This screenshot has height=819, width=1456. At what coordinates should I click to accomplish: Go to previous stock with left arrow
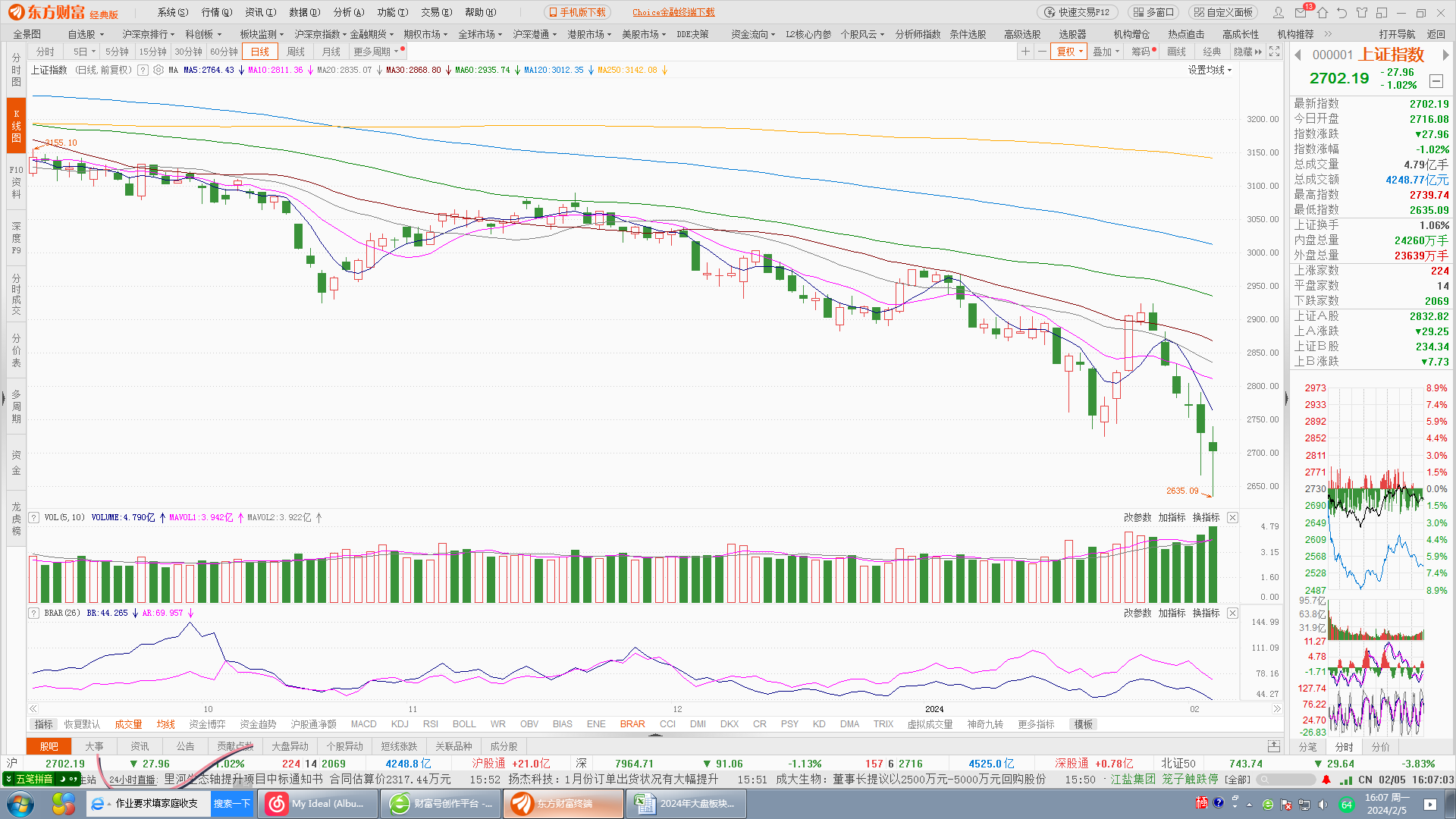click(x=1298, y=55)
